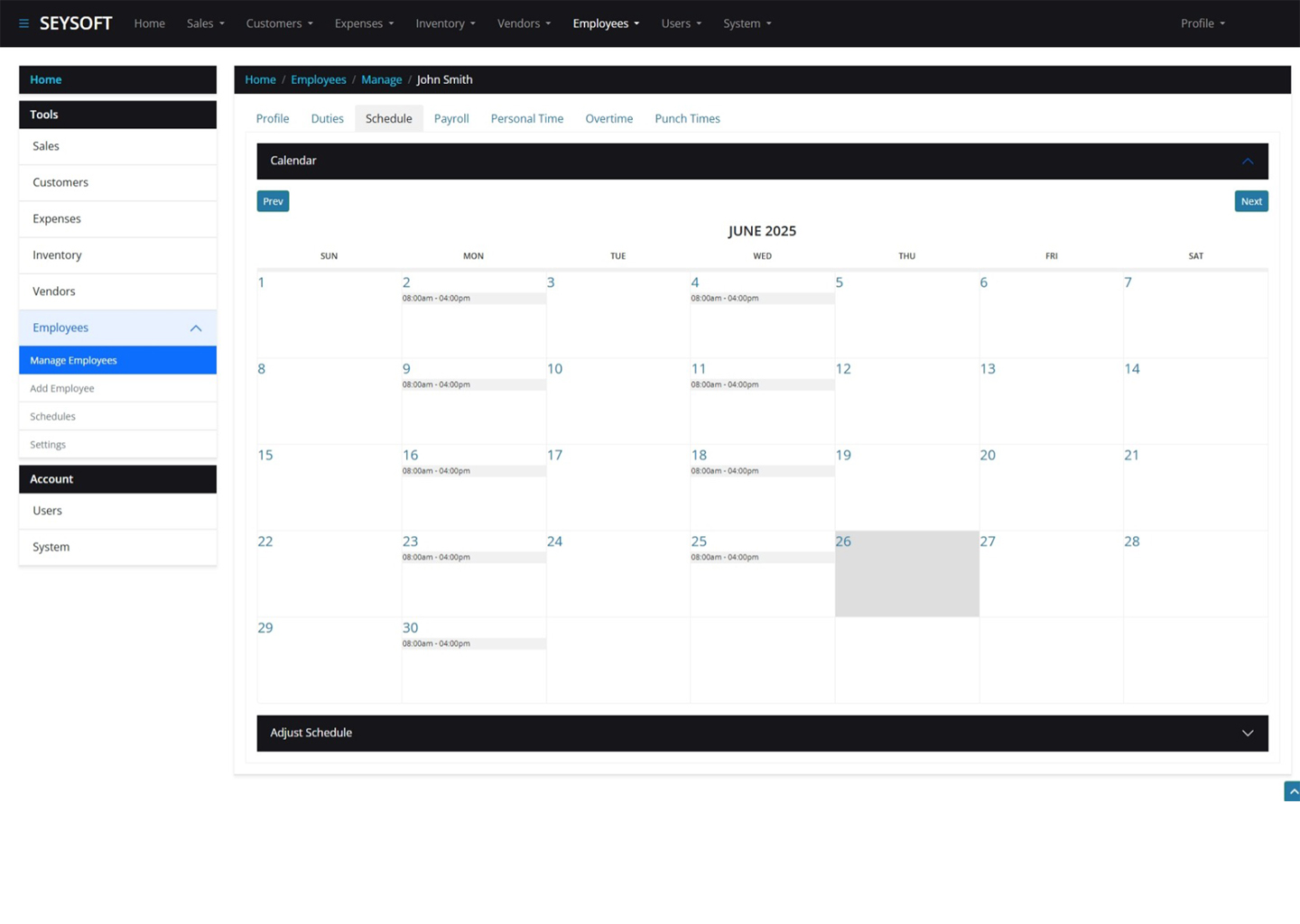Go to previous month with Prev button

tap(273, 201)
